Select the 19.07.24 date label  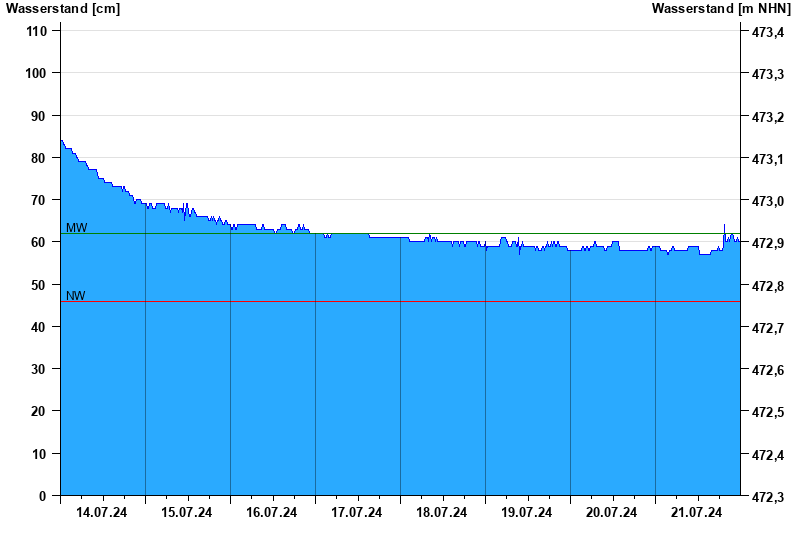pos(527,512)
